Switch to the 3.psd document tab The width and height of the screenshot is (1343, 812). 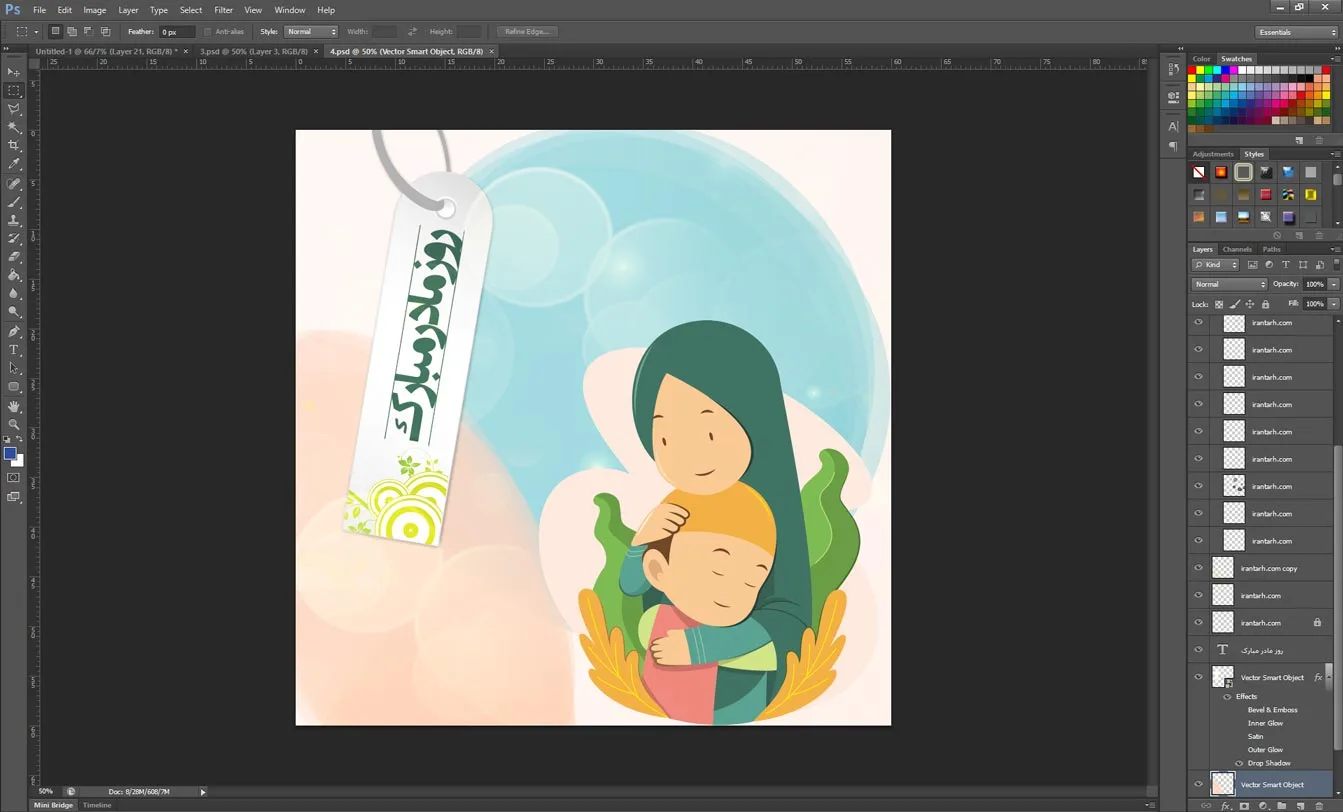[253, 51]
